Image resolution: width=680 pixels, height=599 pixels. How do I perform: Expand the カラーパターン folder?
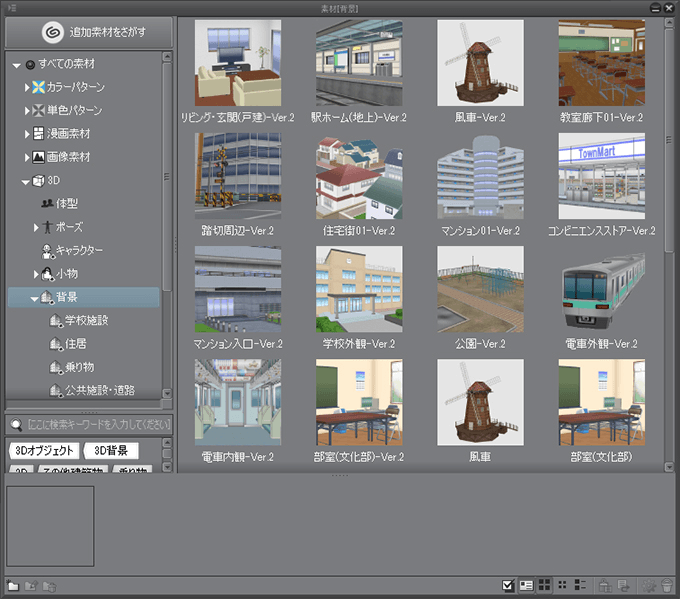pos(28,87)
